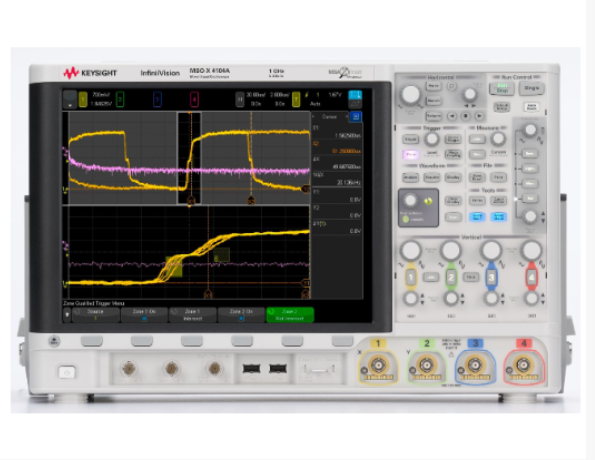
Task: Click the trigger Level knob
Action: pyautogui.click(x=431, y=139)
